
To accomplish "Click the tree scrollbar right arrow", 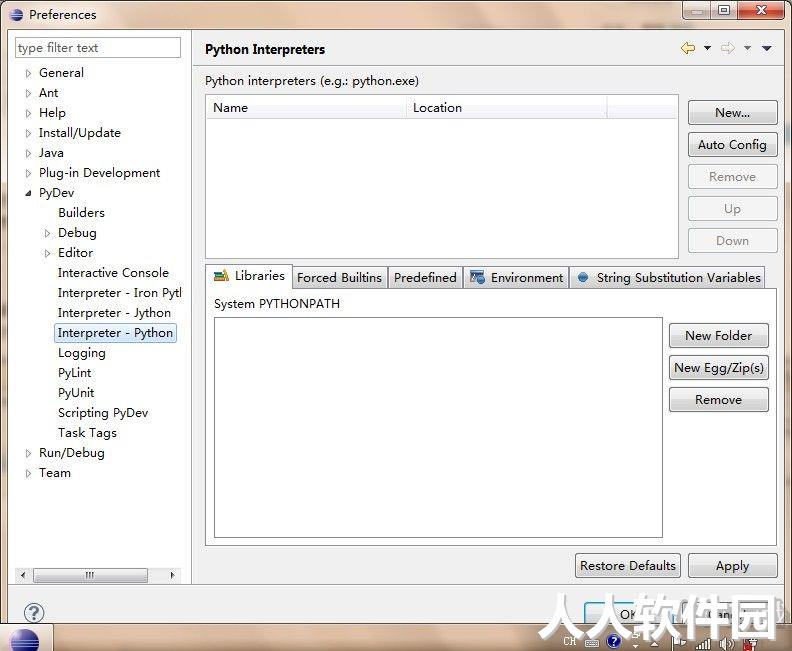I will pos(172,575).
